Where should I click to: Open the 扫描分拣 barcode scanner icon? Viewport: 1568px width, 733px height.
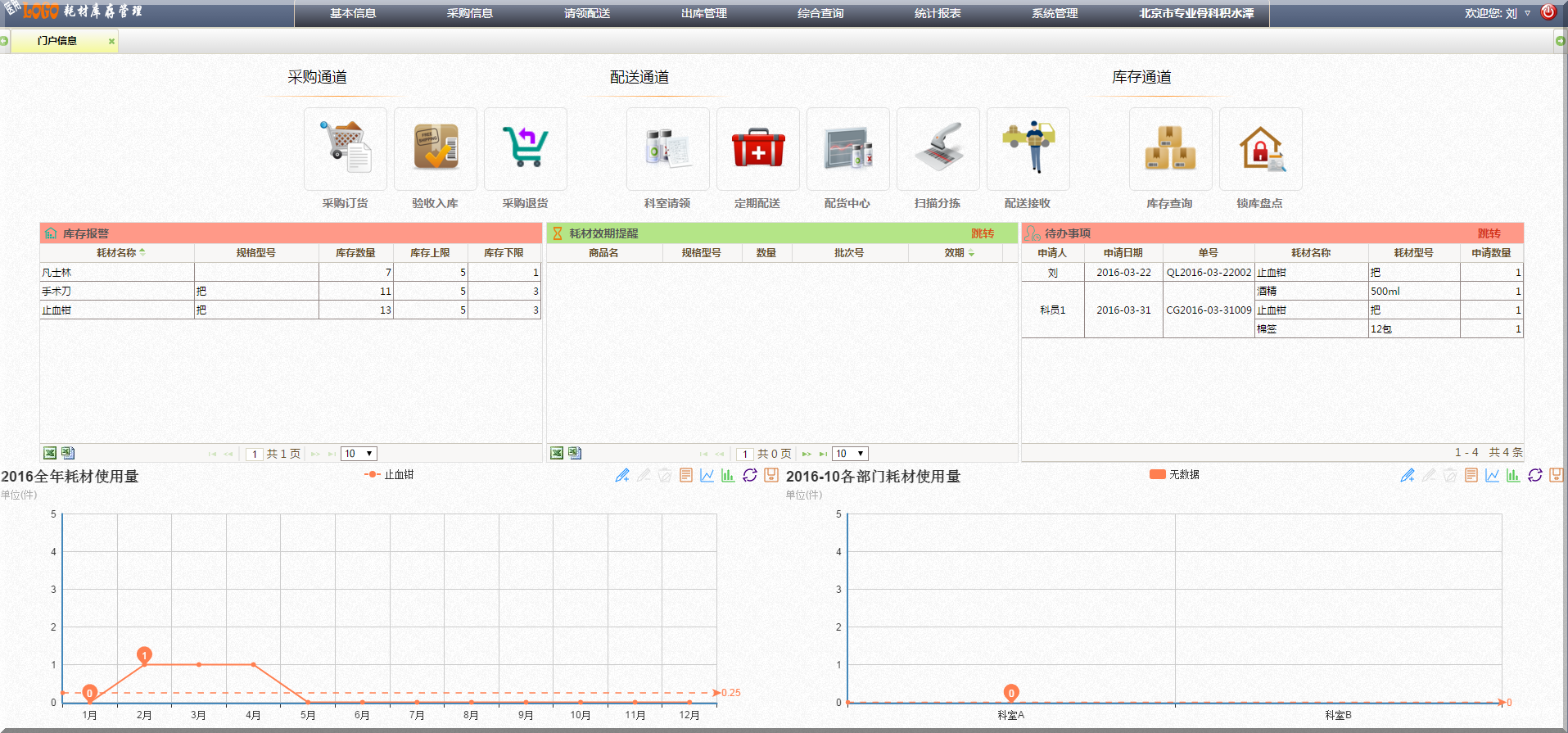[938, 149]
